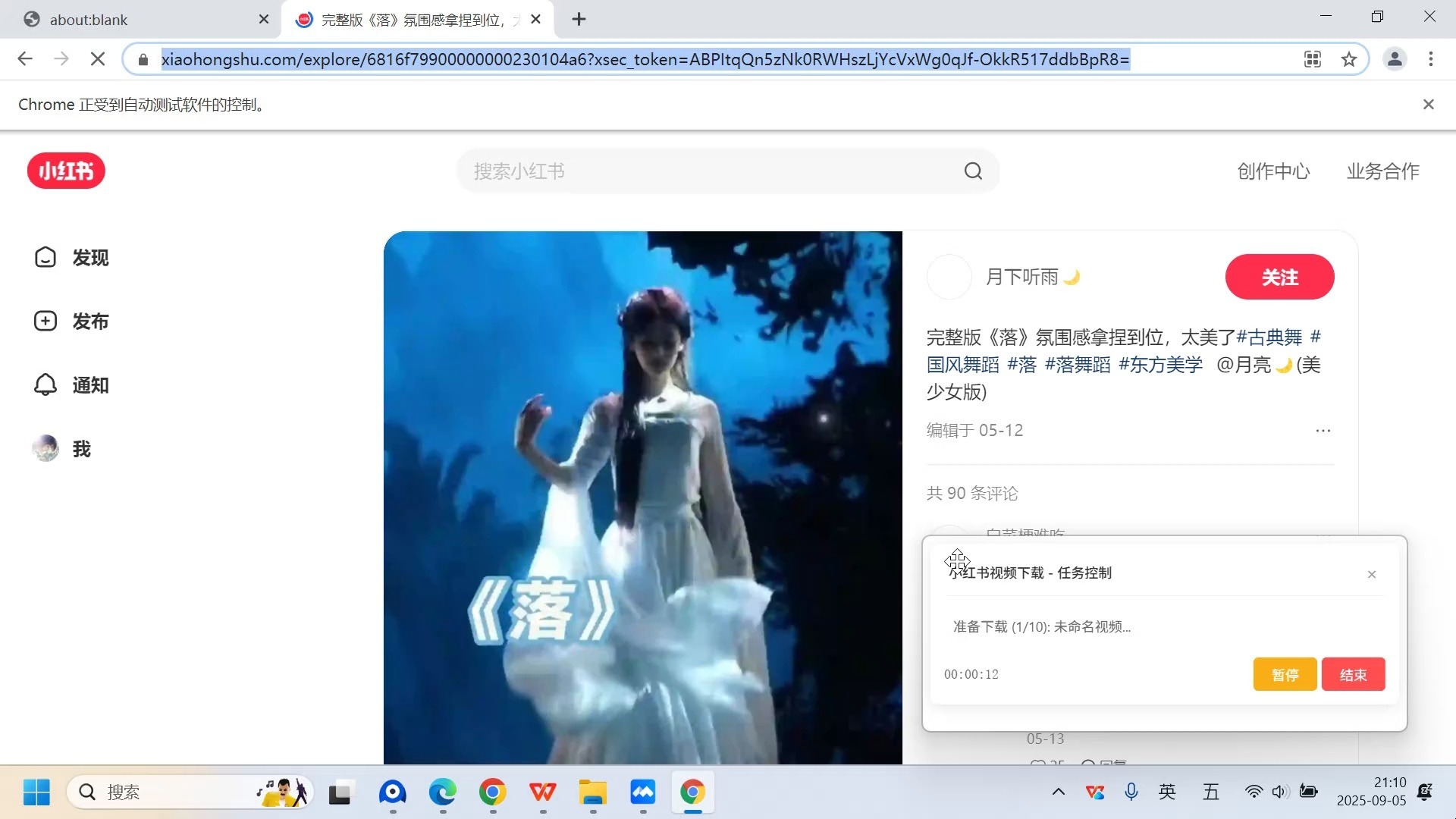1456x819 pixels.
Task: Open the active Chrome taskbar icon
Action: pyautogui.click(x=692, y=792)
